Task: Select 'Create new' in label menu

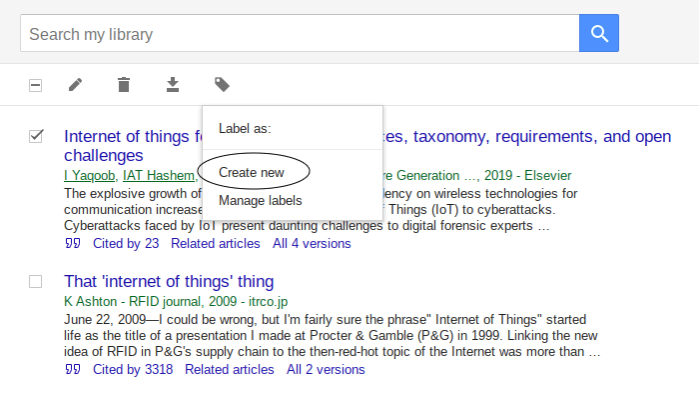Action: click(x=252, y=172)
